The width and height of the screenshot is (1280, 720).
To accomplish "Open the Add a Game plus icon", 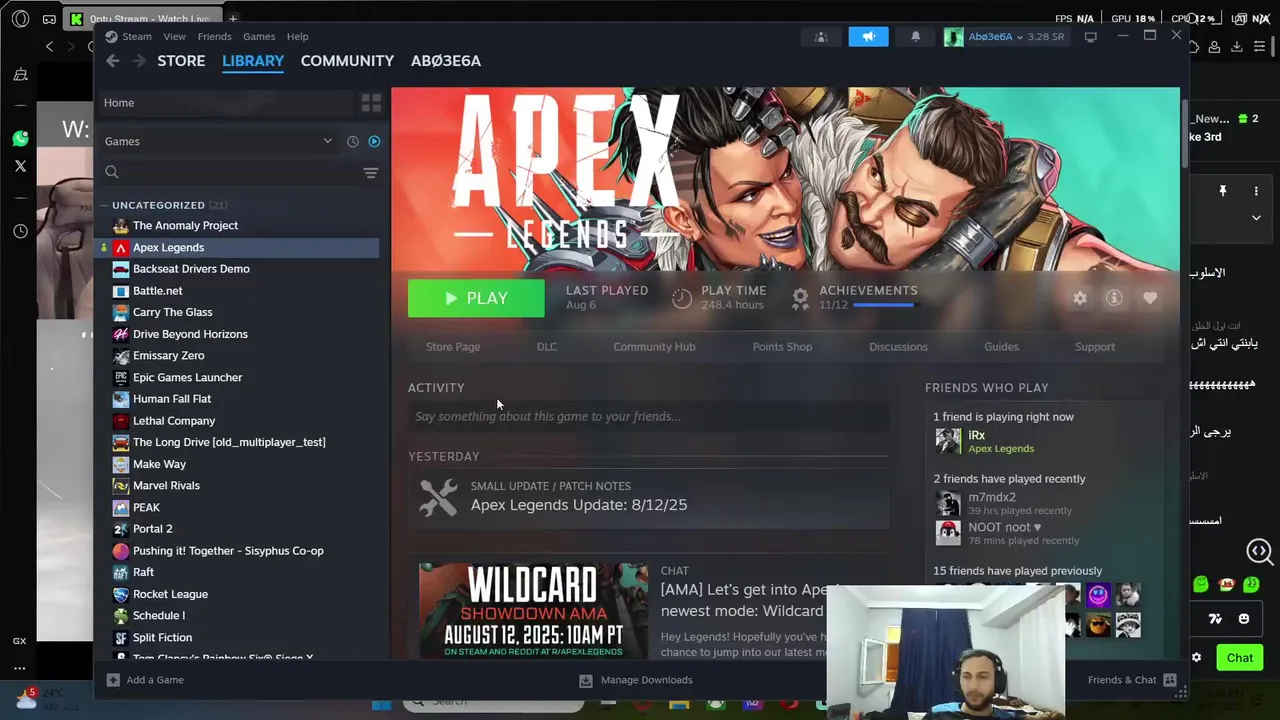I will pyautogui.click(x=113, y=680).
